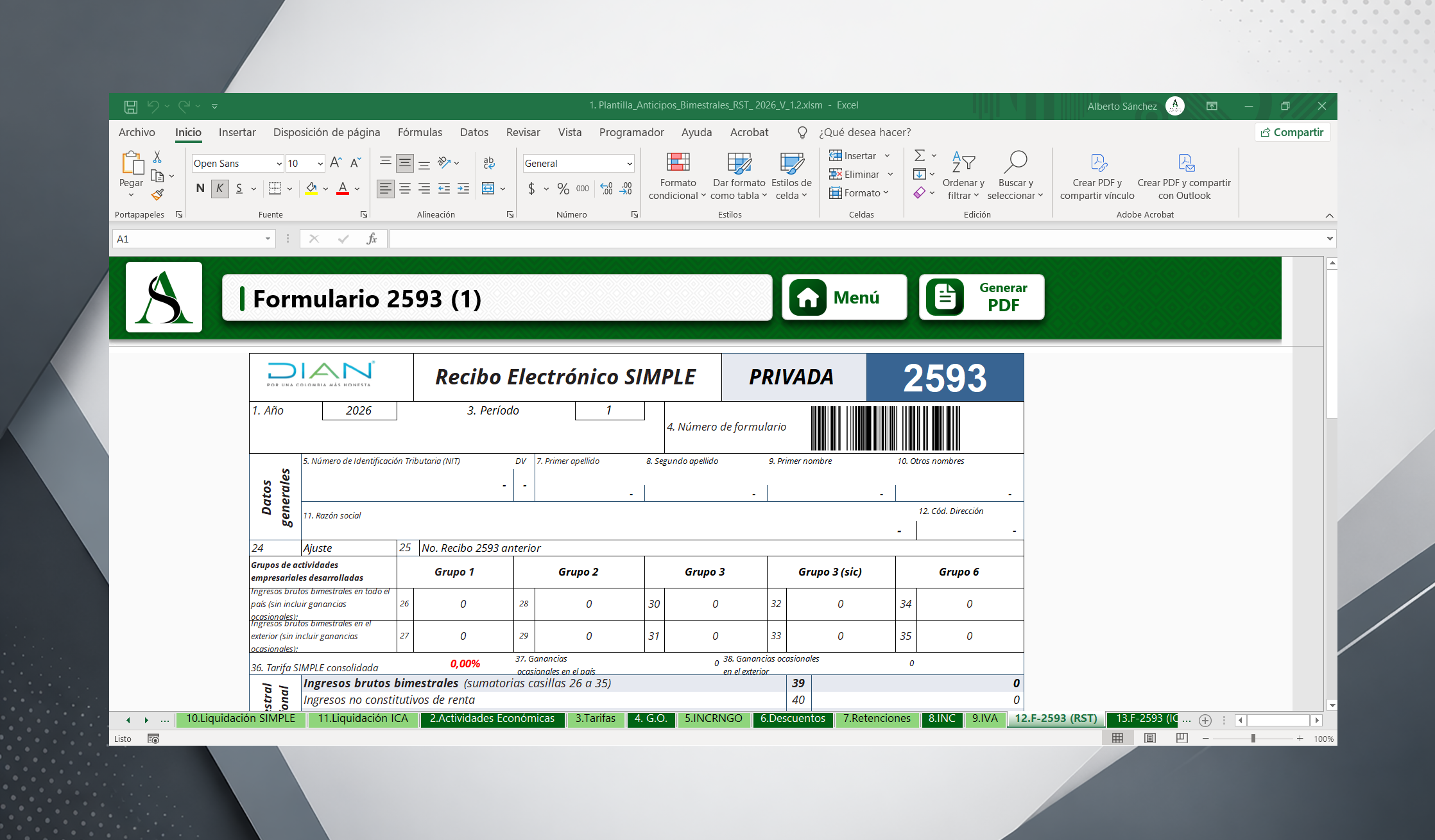Click the insert function fx icon
Image resolution: width=1435 pixels, height=840 pixels.
(372, 239)
